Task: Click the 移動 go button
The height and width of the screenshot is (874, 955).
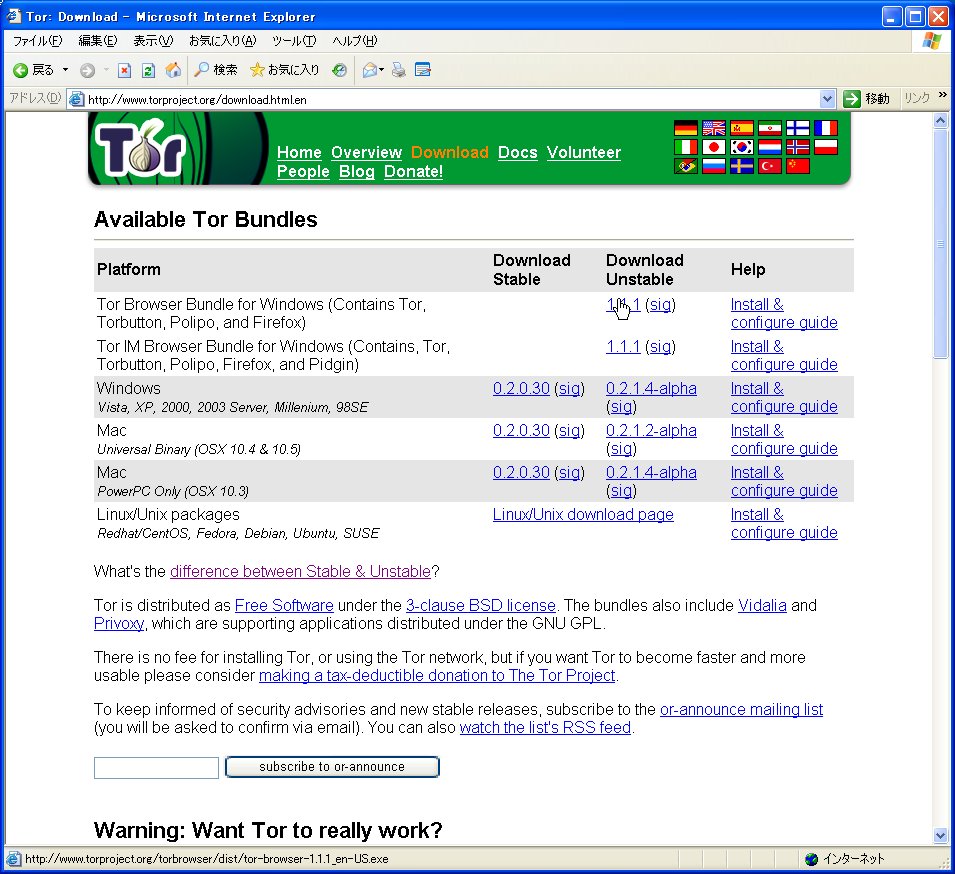Action: point(866,99)
